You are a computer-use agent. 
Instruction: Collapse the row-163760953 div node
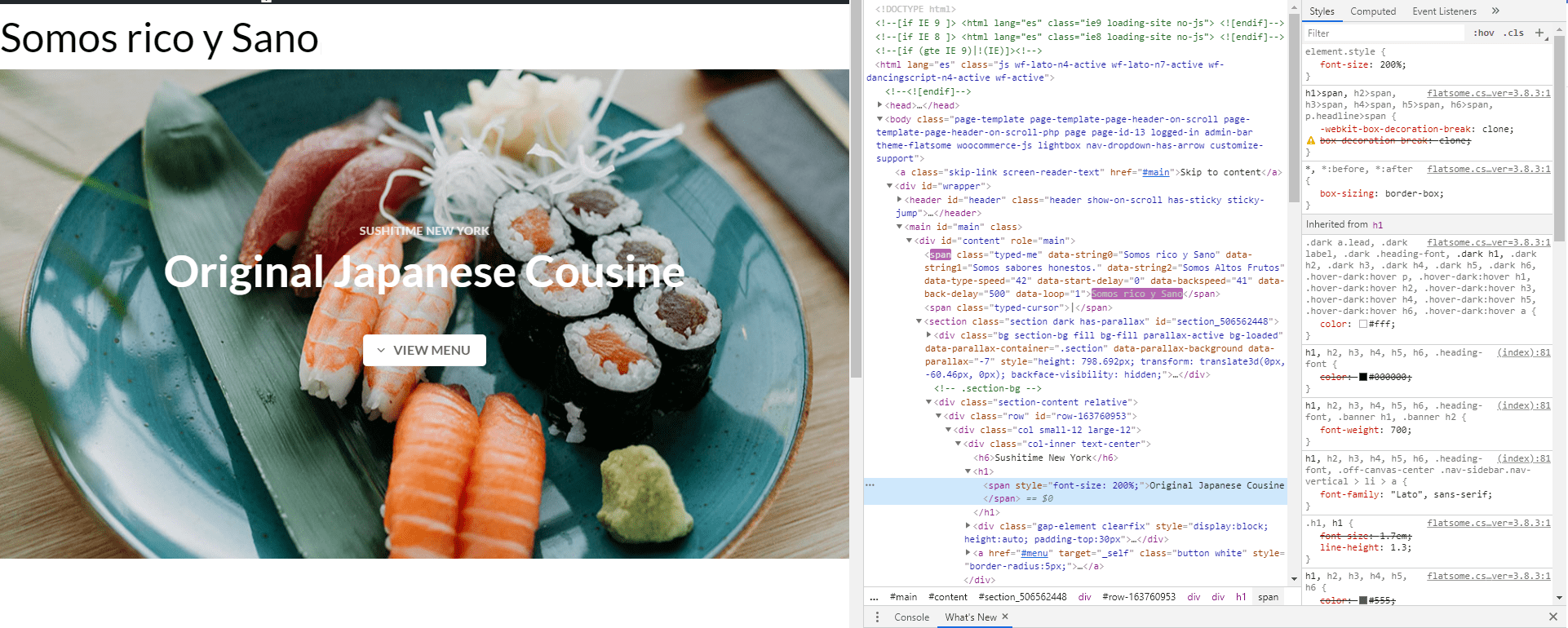[938, 416]
